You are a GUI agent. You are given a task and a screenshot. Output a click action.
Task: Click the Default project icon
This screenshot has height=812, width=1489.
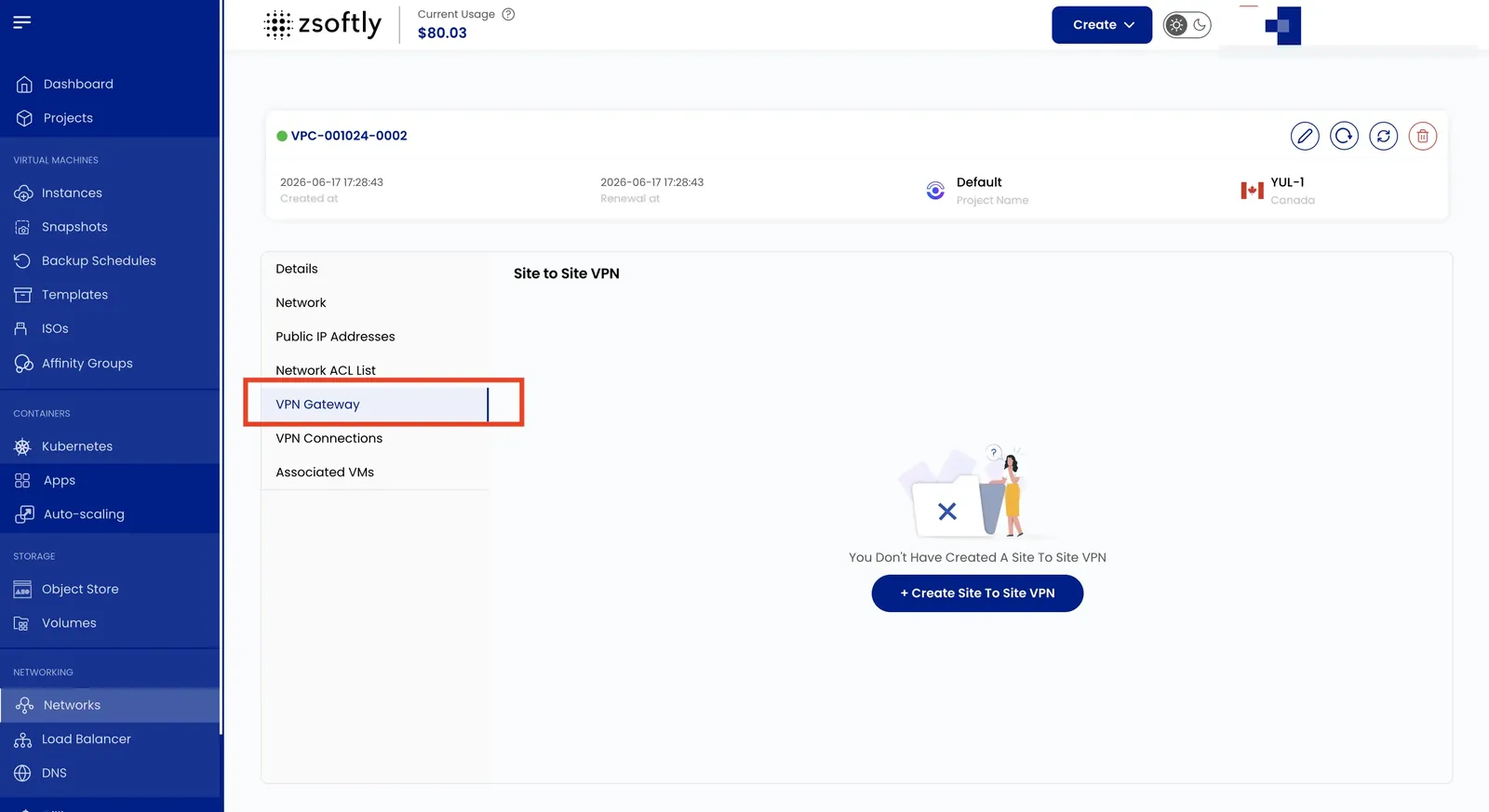coord(935,191)
